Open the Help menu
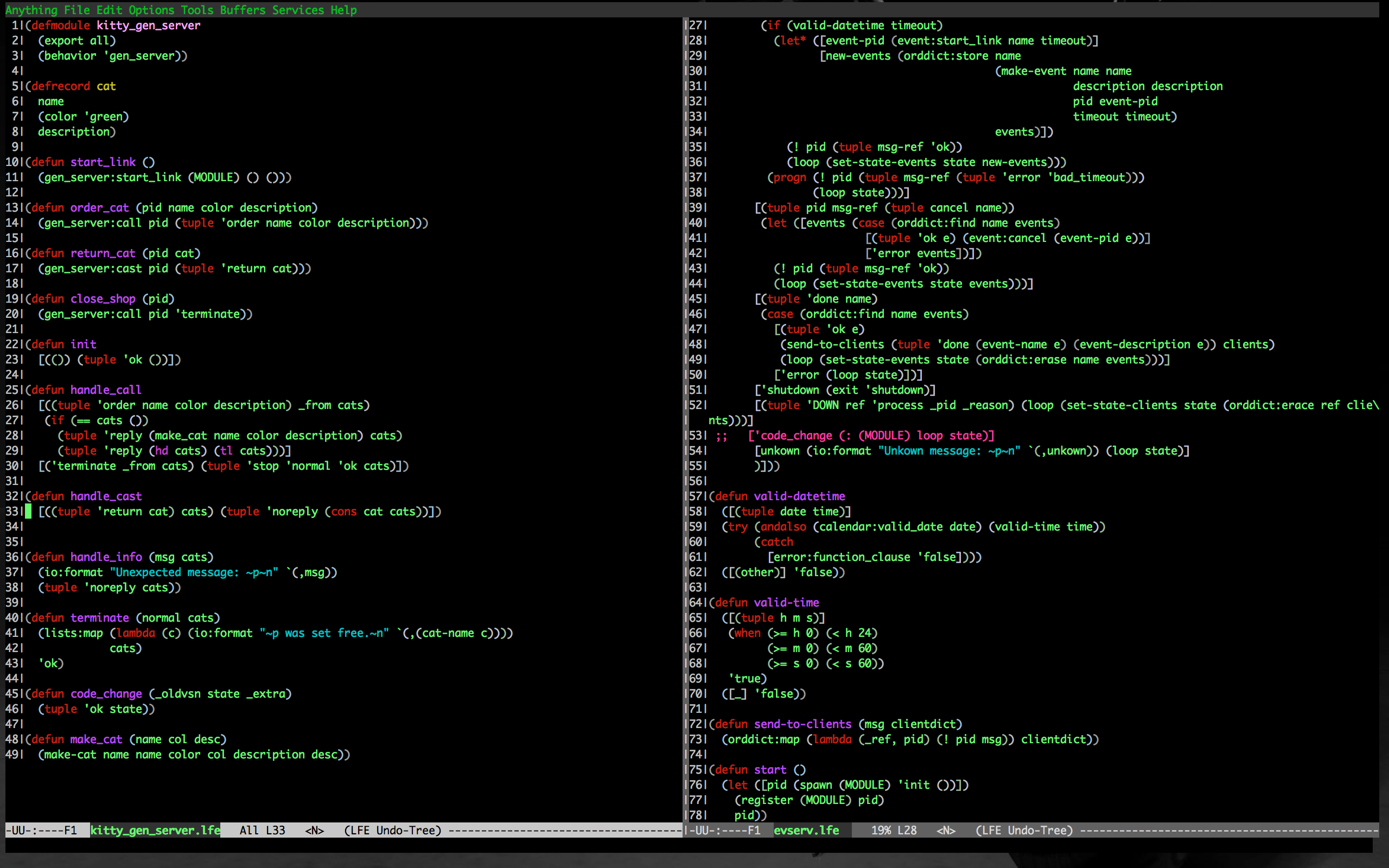This screenshot has width=1389, height=868. (343, 10)
